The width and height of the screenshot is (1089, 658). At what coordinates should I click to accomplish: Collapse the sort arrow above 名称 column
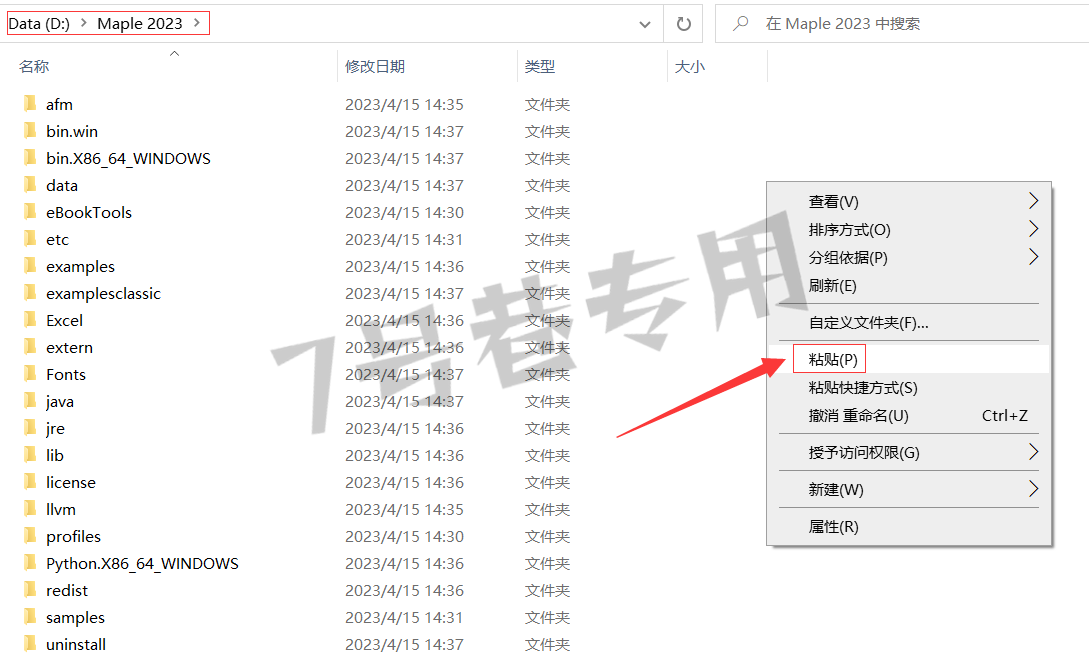pyautogui.click(x=174, y=54)
